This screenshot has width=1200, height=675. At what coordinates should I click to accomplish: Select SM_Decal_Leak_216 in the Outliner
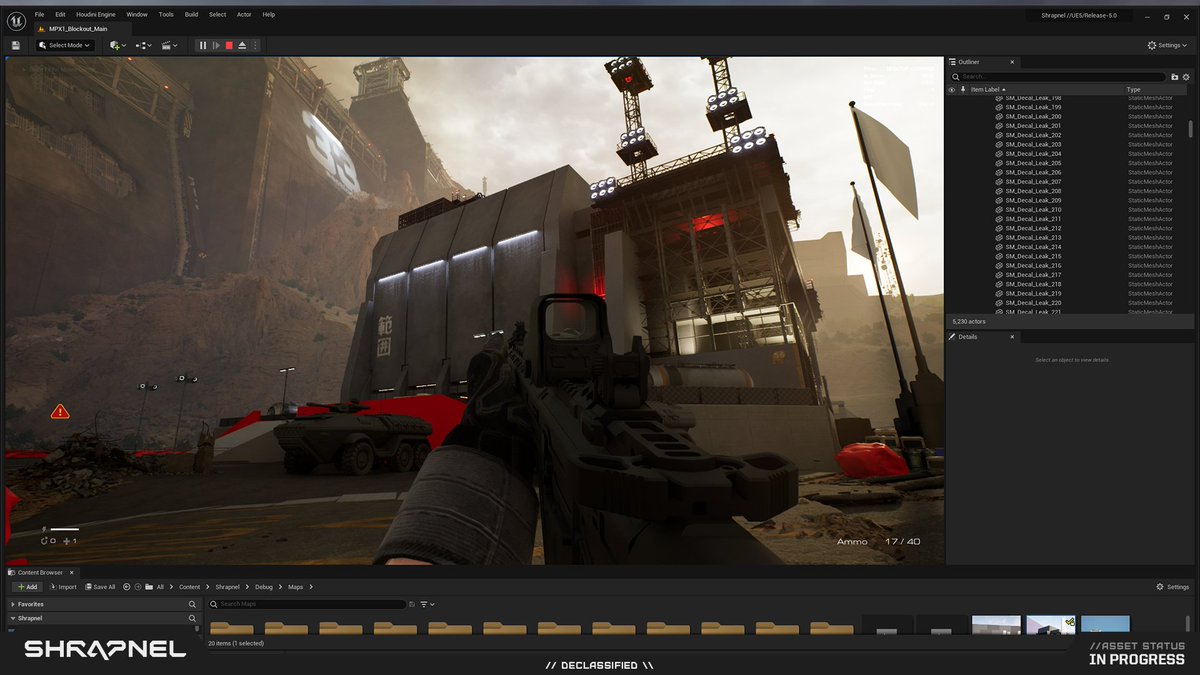click(x=1033, y=265)
